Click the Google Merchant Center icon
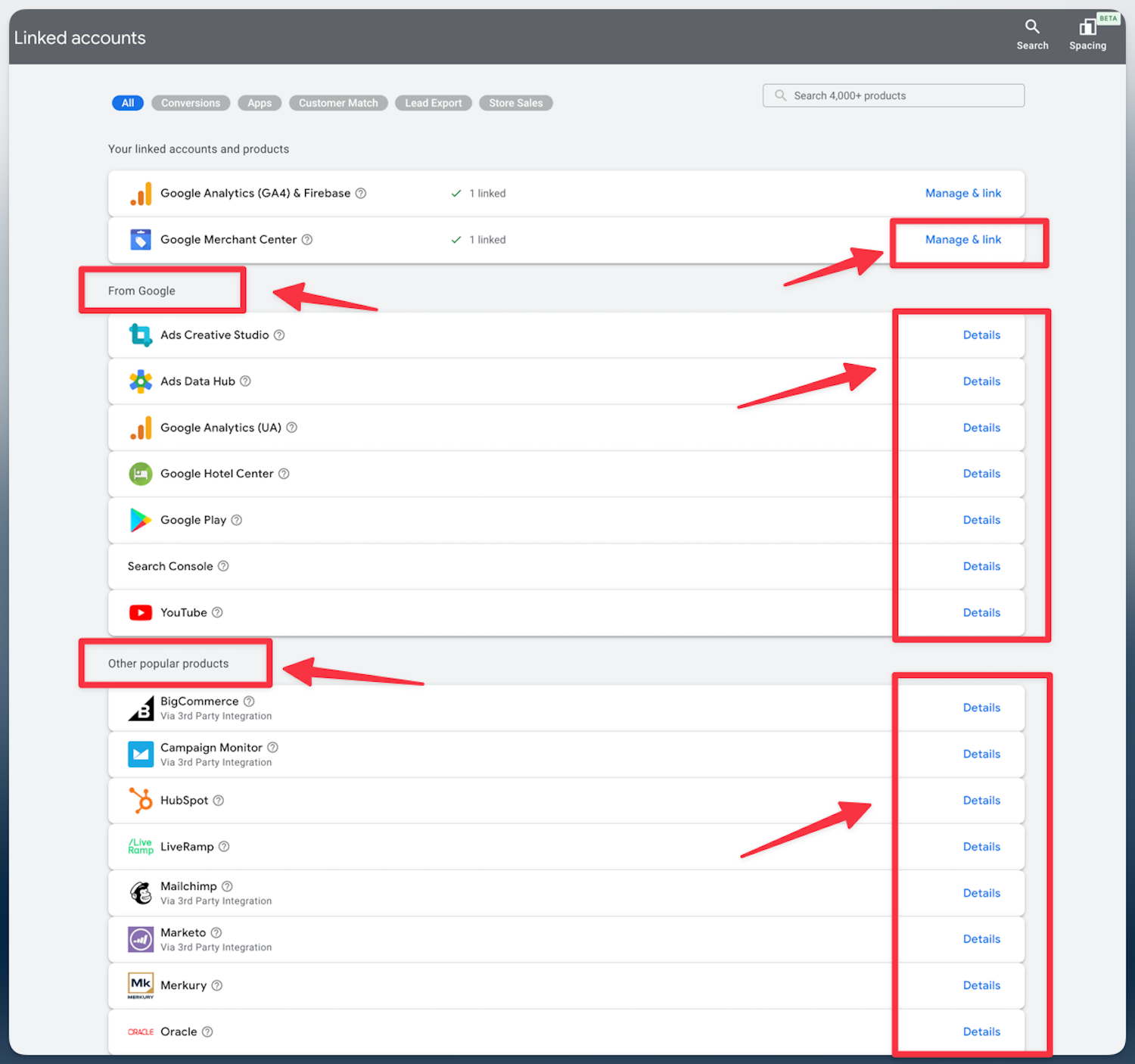1135x1064 pixels. point(141,240)
